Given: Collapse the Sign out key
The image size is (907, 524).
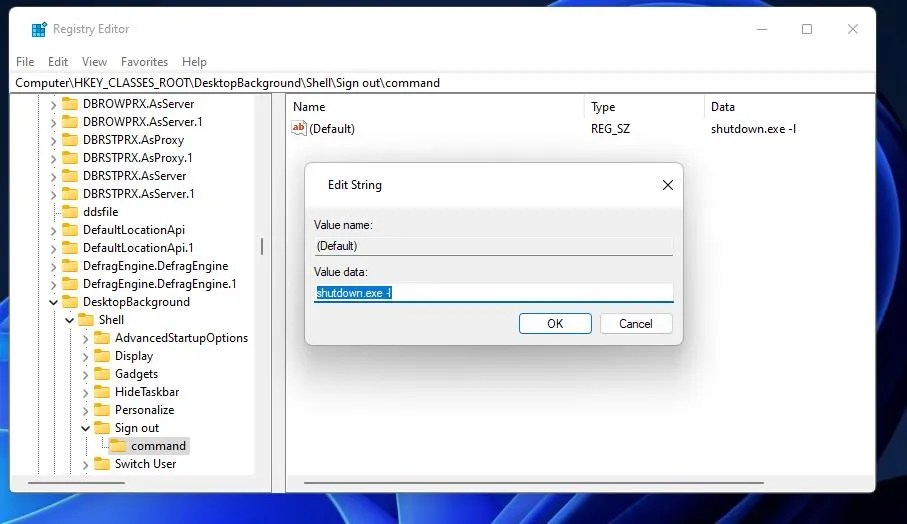Looking at the screenshot, I should [x=86, y=428].
